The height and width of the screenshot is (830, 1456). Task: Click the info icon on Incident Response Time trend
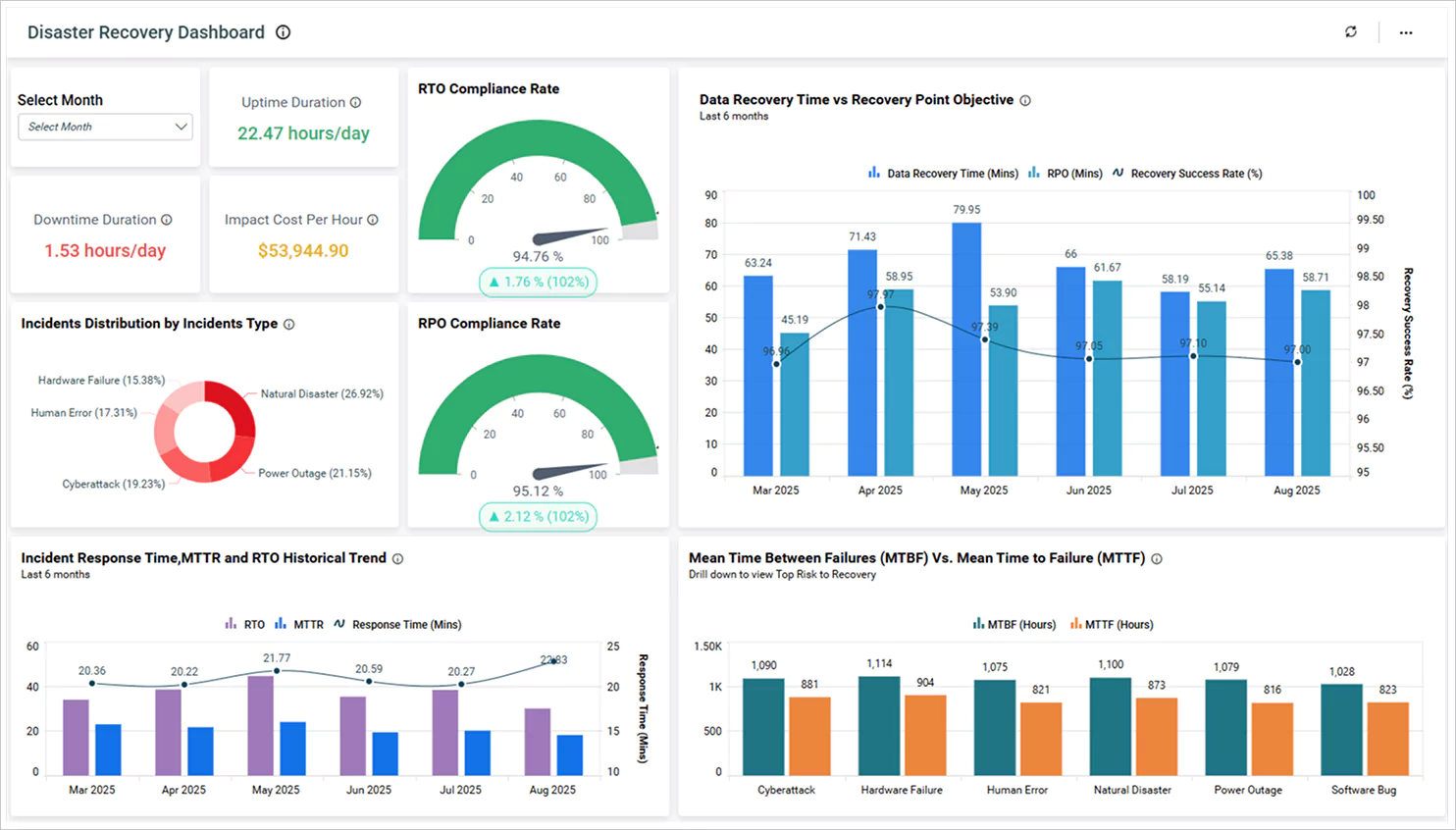(x=397, y=557)
